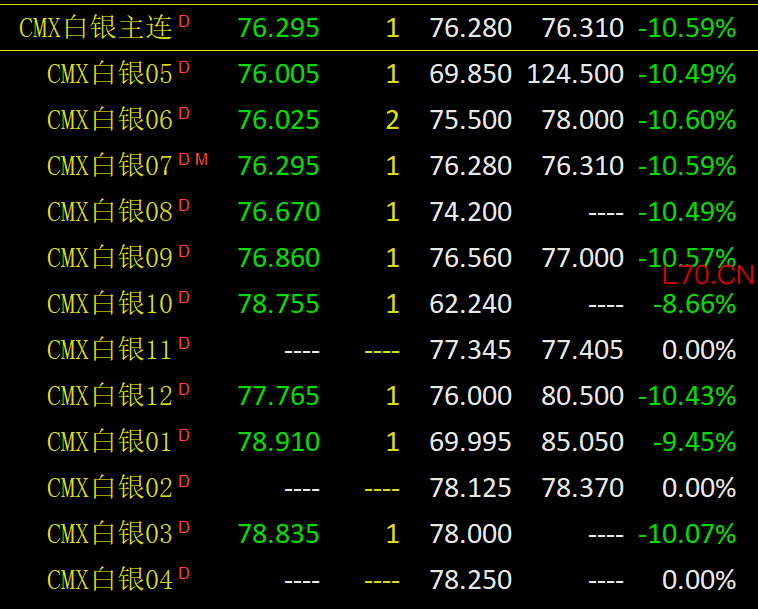
Task: Click the D marker on the CMX白银08 row
Action: pyautogui.click(x=184, y=205)
